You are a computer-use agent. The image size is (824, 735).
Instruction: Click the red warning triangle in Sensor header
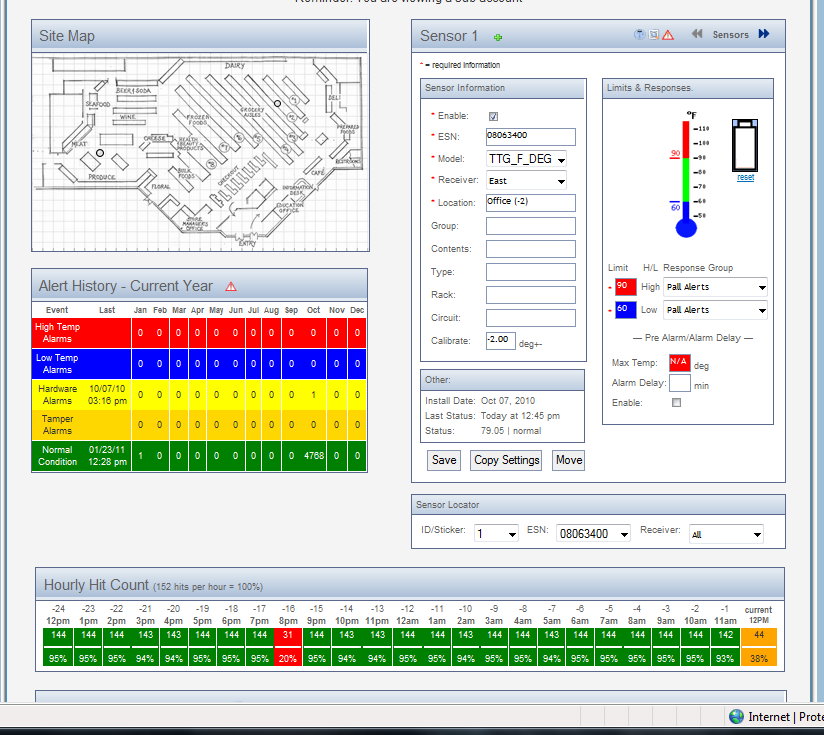[668, 35]
